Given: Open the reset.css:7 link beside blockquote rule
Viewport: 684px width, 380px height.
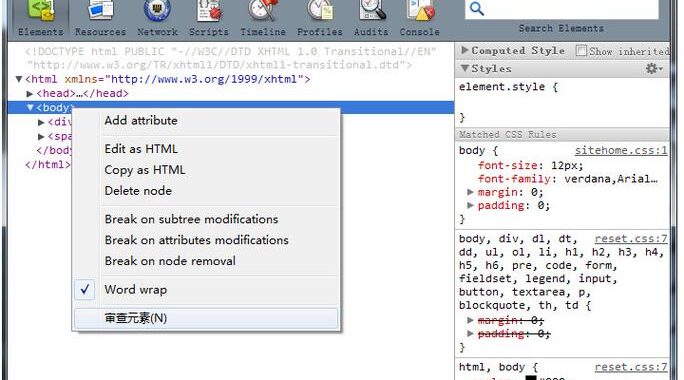Looking at the screenshot, I should [631, 239].
